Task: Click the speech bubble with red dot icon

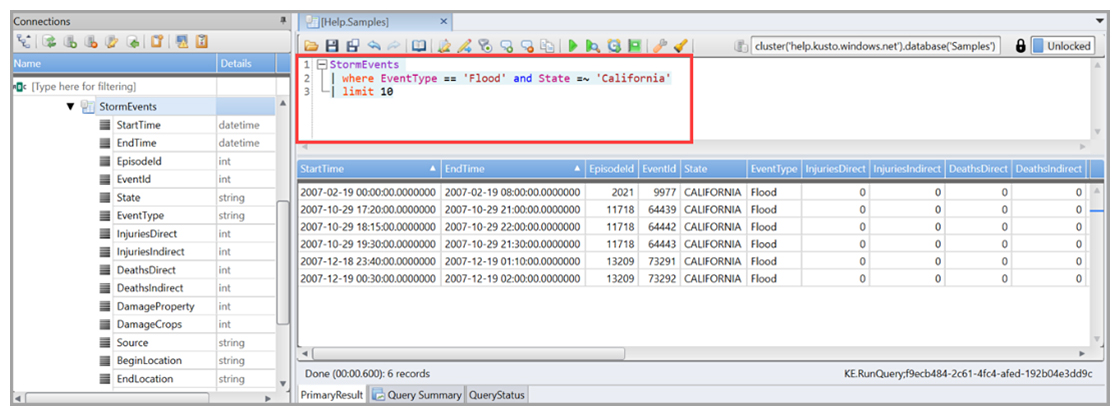Action: 527,46
